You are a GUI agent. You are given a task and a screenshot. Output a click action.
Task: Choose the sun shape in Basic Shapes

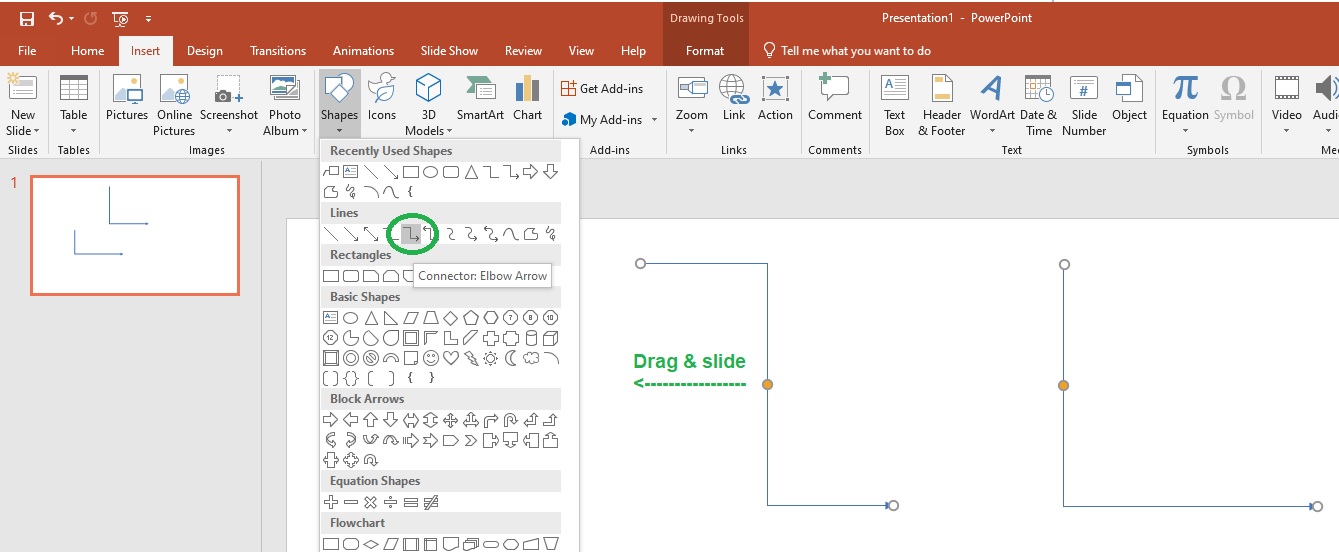(491, 358)
